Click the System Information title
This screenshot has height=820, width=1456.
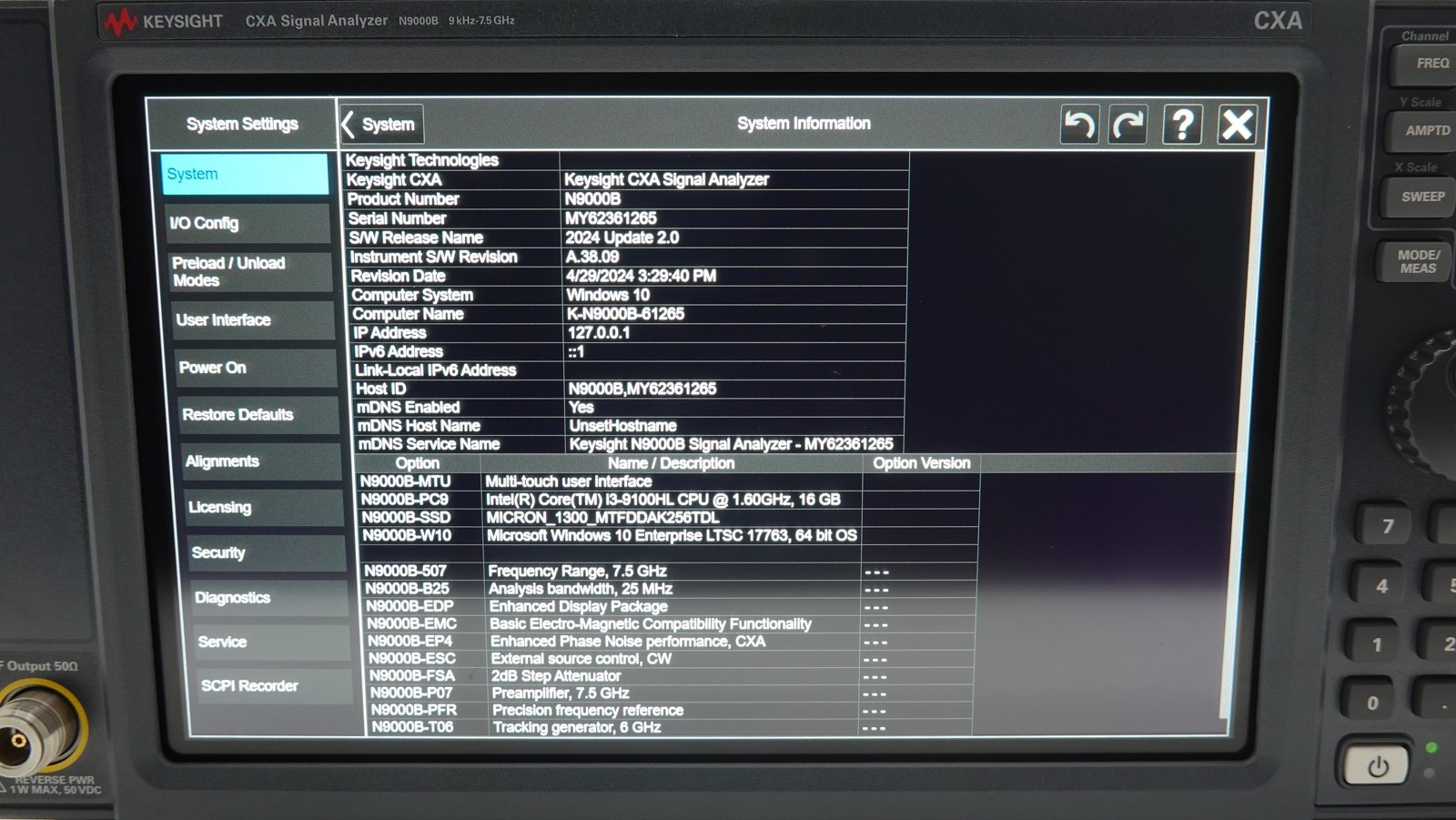click(x=804, y=124)
